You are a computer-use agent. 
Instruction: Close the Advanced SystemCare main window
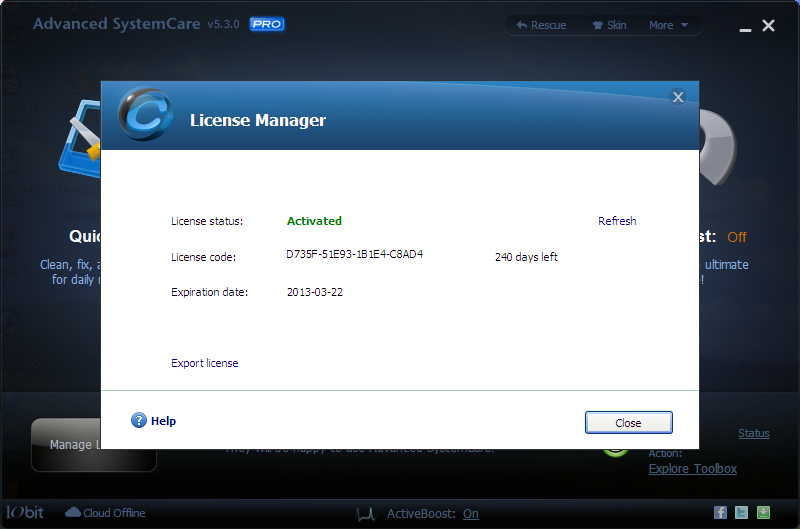click(768, 26)
